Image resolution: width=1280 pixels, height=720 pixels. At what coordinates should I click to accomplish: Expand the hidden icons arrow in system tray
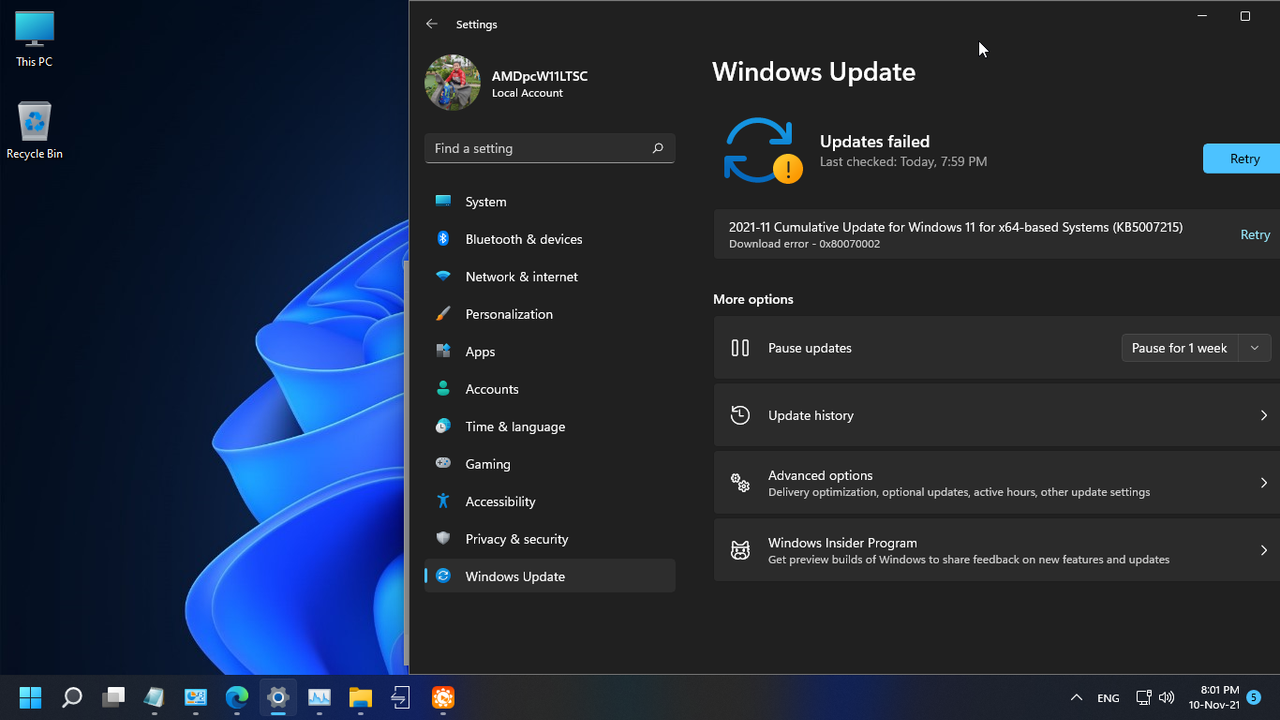1076,697
